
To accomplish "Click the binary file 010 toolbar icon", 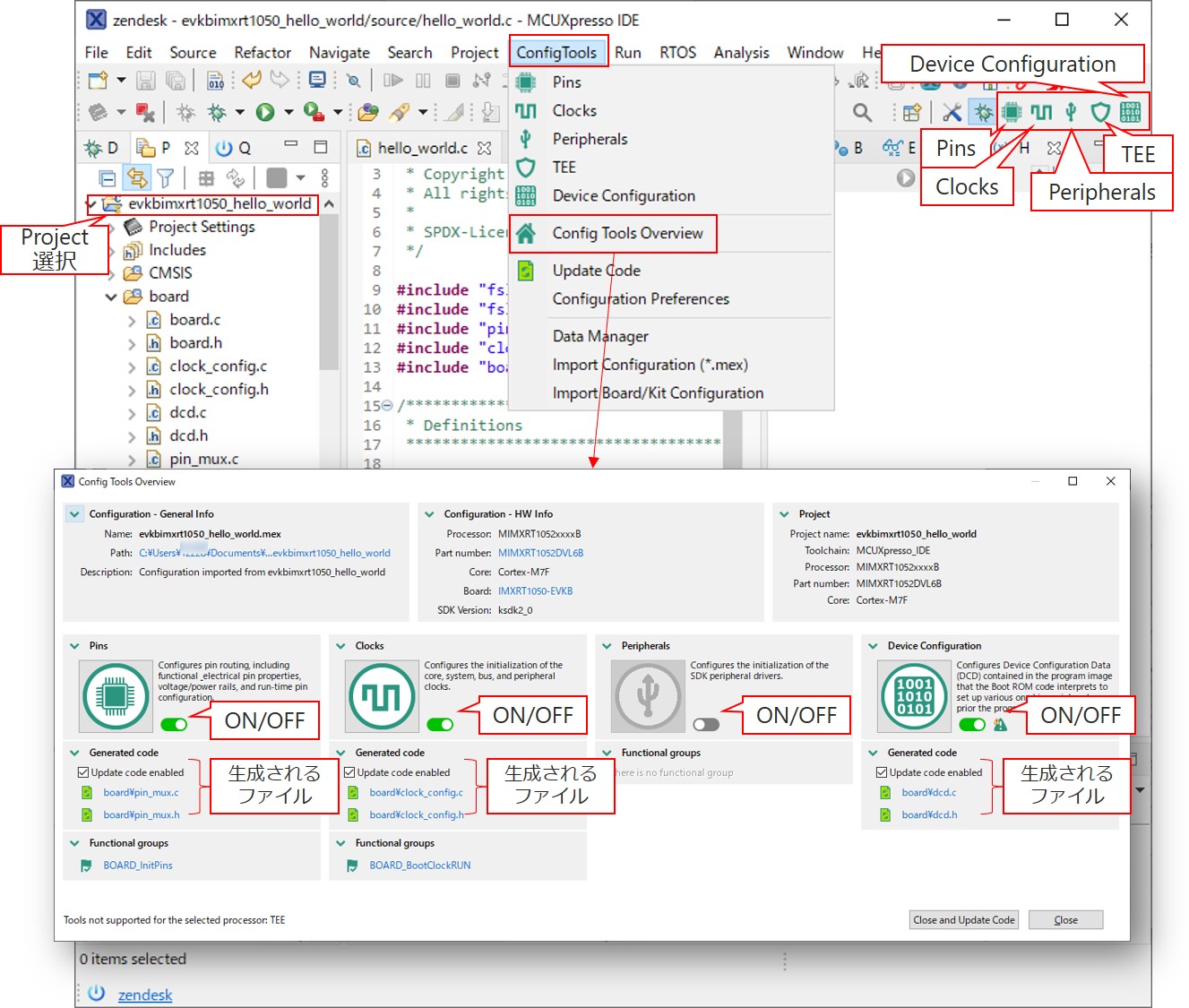I will click(x=216, y=81).
